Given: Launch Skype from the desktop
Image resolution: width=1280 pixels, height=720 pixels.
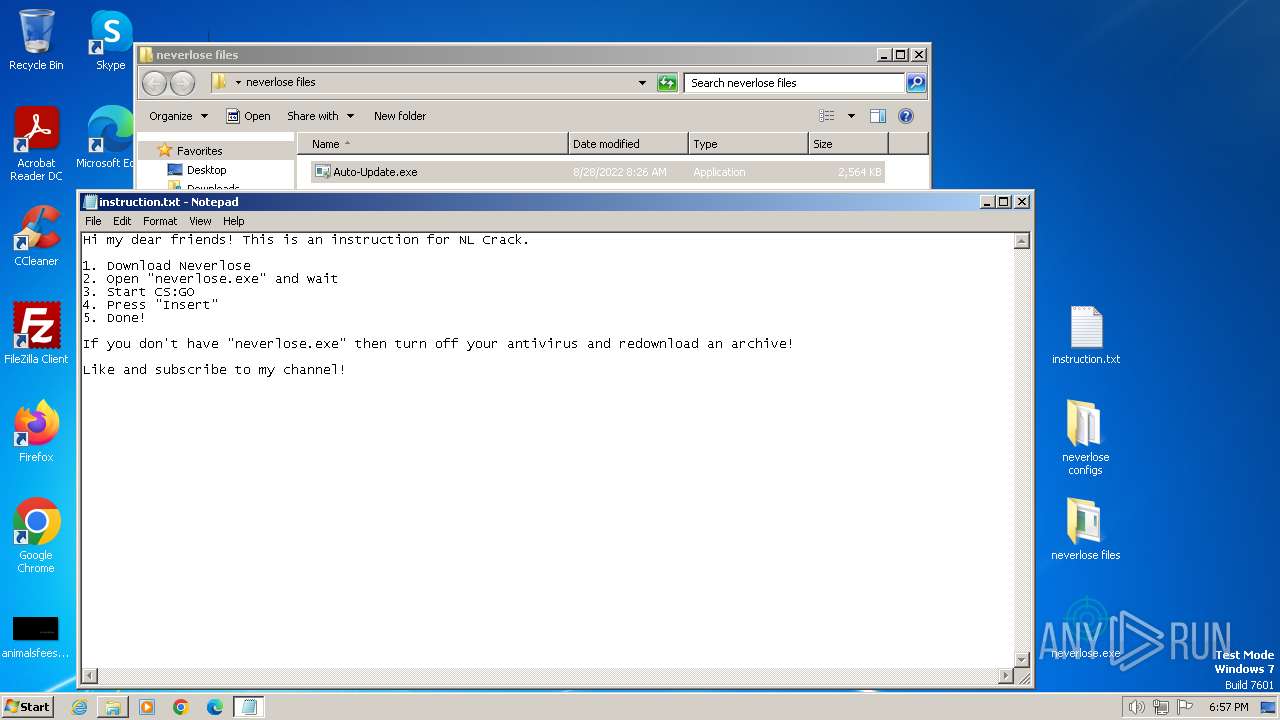Looking at the screenshot, I should (x=110, y=40).
